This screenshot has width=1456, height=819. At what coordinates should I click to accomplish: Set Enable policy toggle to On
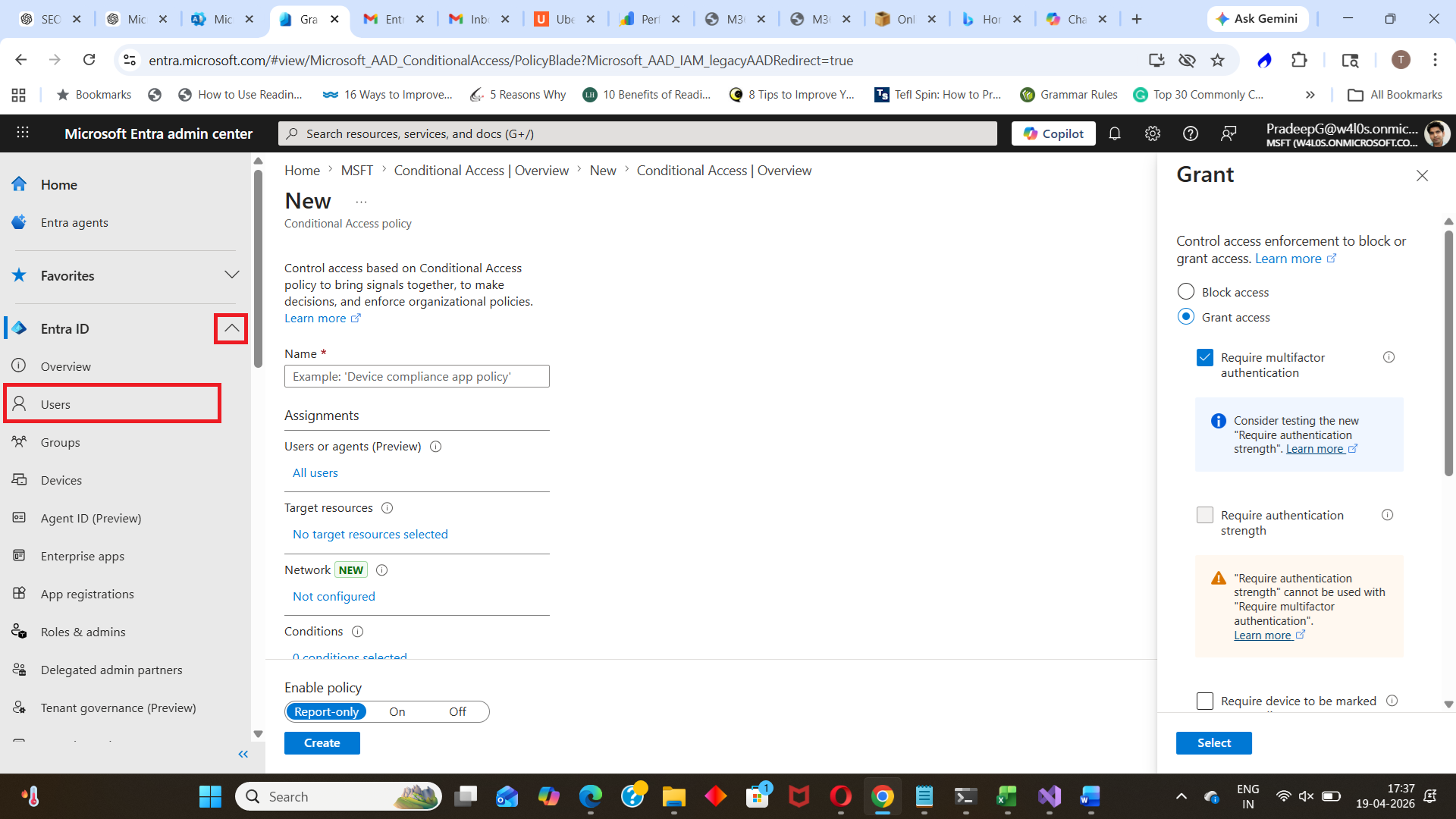(x=397, y=712)
